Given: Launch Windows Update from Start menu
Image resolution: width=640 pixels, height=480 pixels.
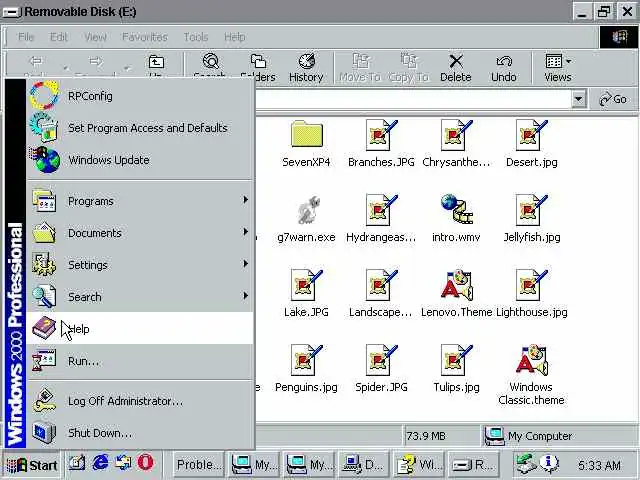Looking at the screenshot, I should point(140,160).
